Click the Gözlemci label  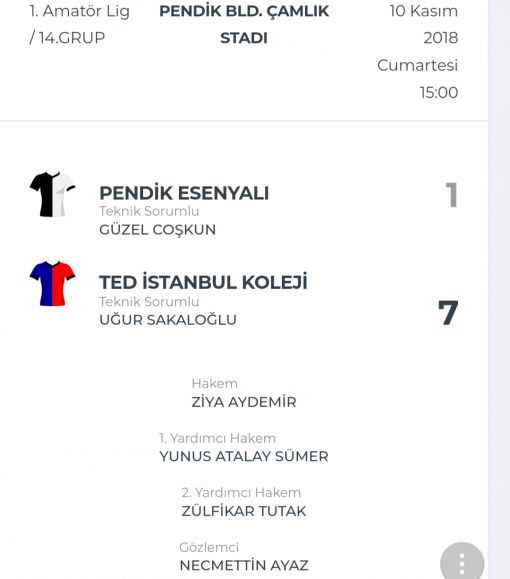(209, 547)
